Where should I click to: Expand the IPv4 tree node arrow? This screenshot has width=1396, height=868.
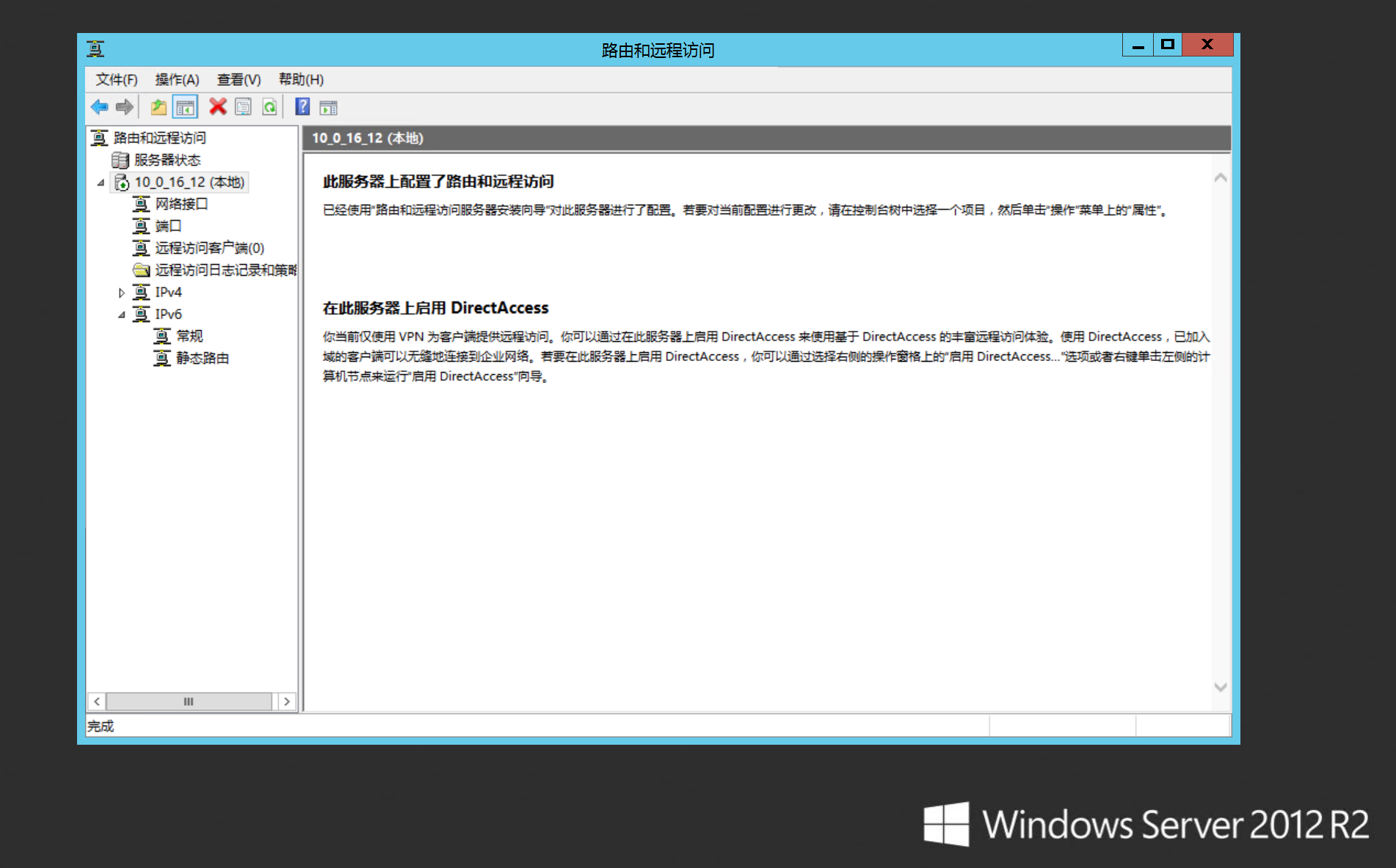(x=121, y=293)
